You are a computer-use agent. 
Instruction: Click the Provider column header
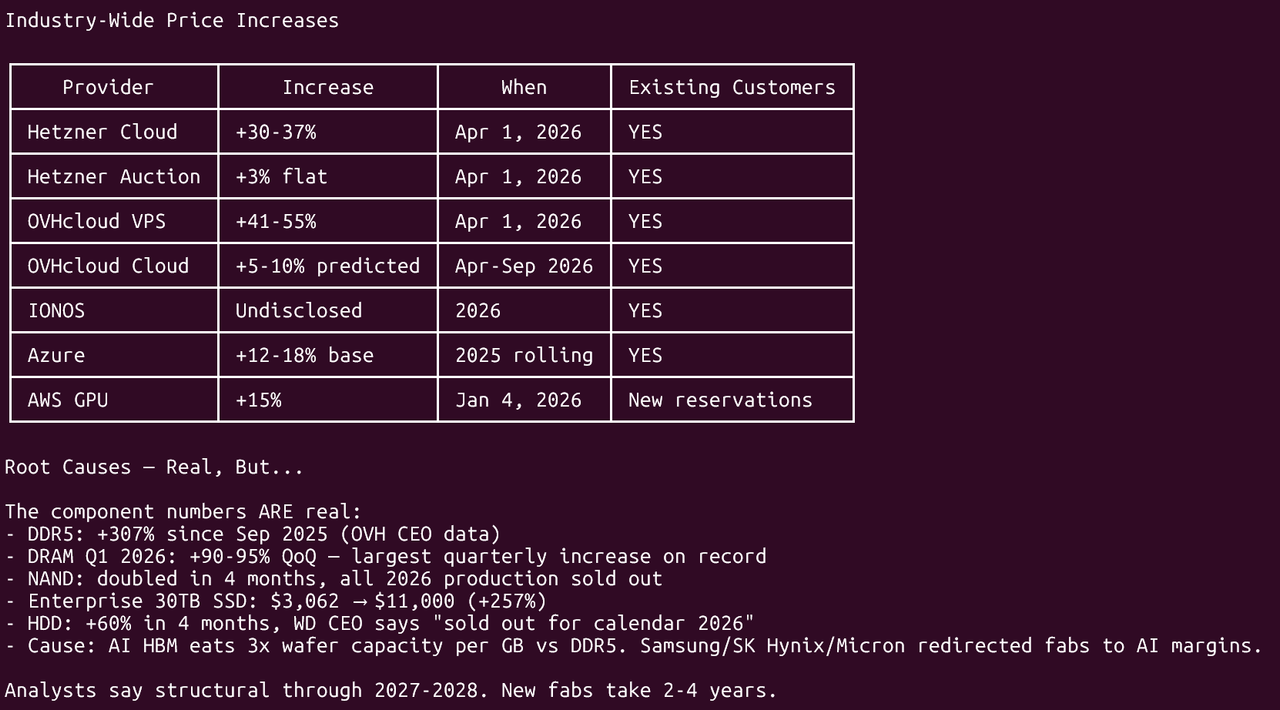coord(108,87)
